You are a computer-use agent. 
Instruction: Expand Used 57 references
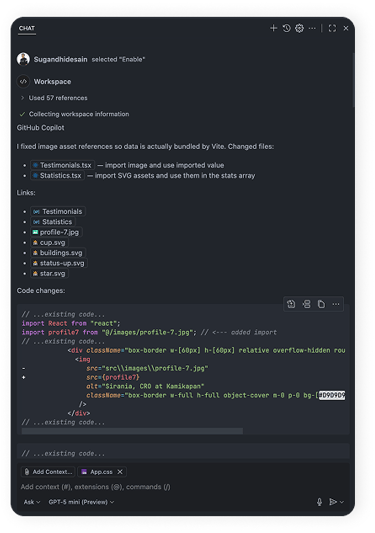coord(54,98)
